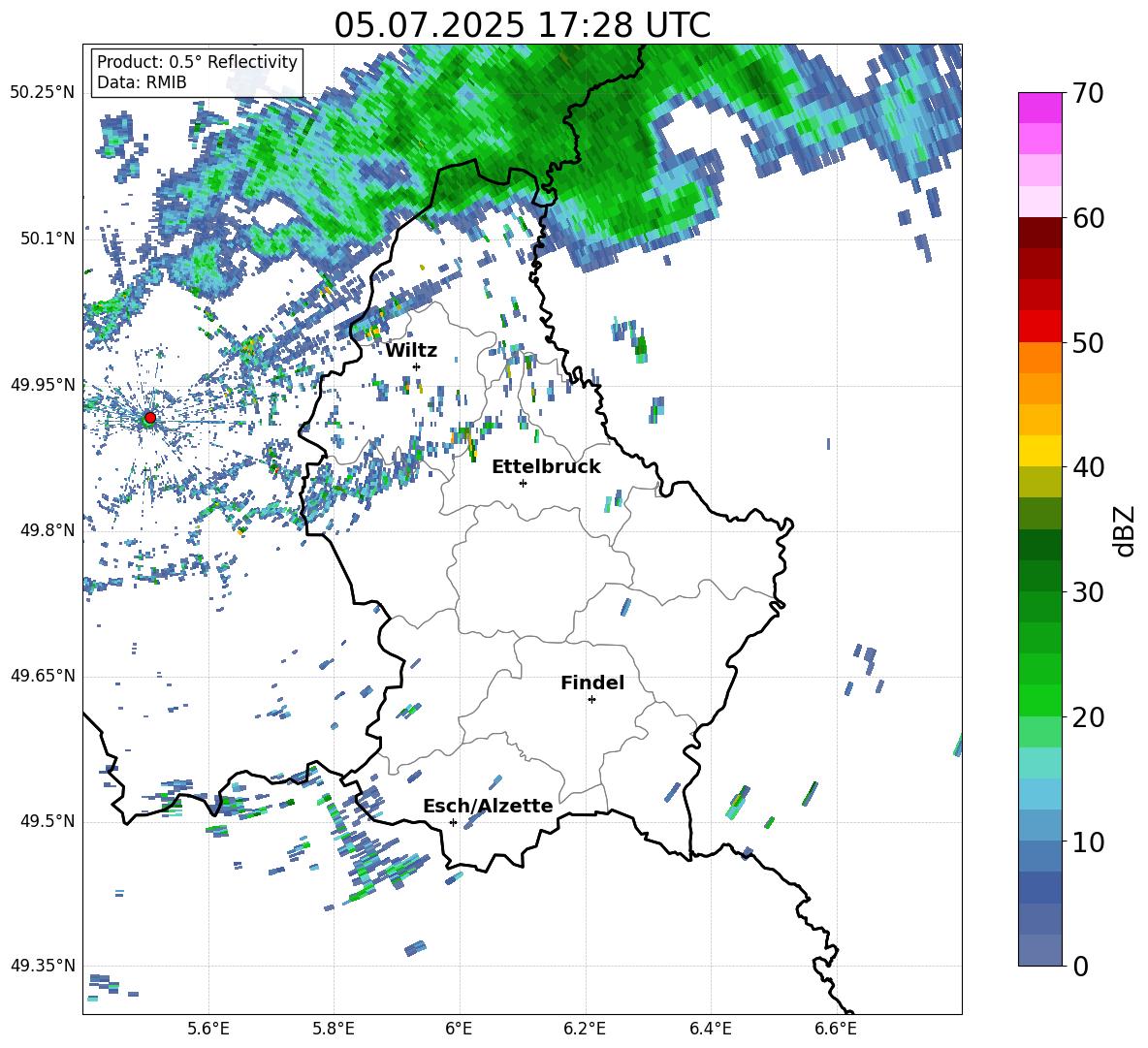Click the 5.8°E longitude label
The image size is (1148, 1048).
(x=334, y=1029)
